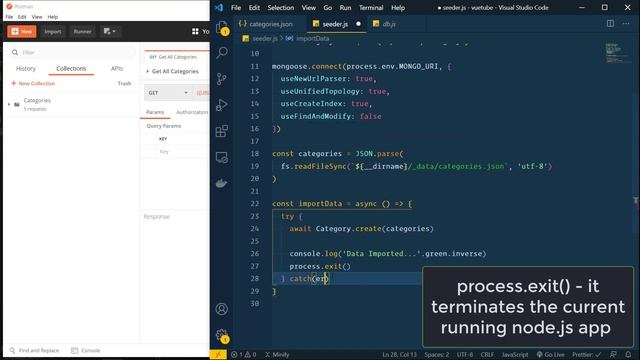Open the VS Code Search panel

222,52
